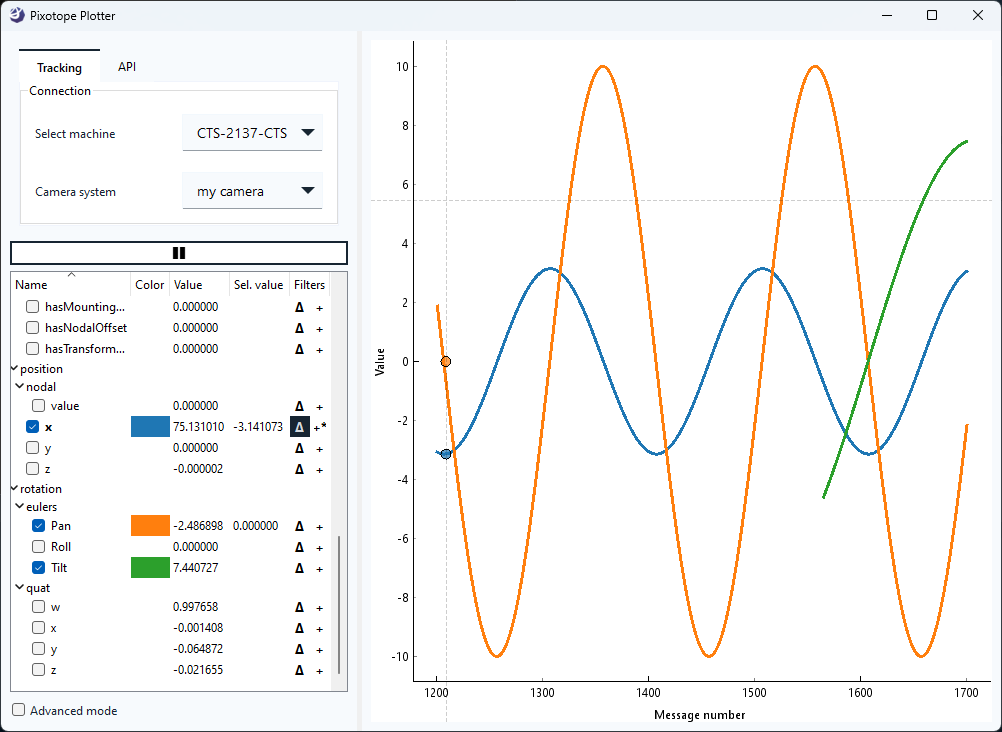Add a filter to the Roll row
Viewport: 1002px width, 732px height.
tap(320, 547)
